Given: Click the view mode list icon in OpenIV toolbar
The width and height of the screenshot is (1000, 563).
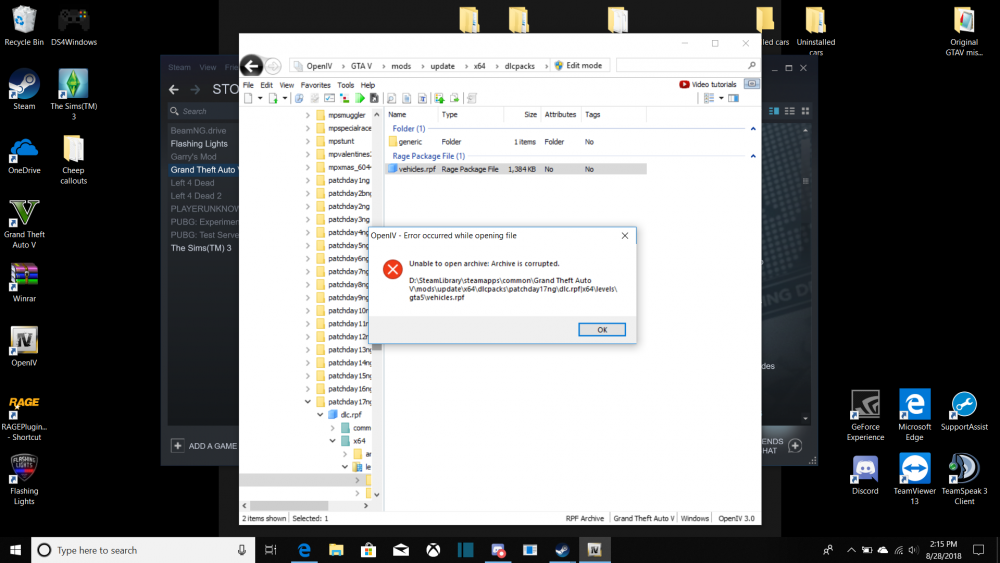Looking at the screenshot, I should [709, 98].
